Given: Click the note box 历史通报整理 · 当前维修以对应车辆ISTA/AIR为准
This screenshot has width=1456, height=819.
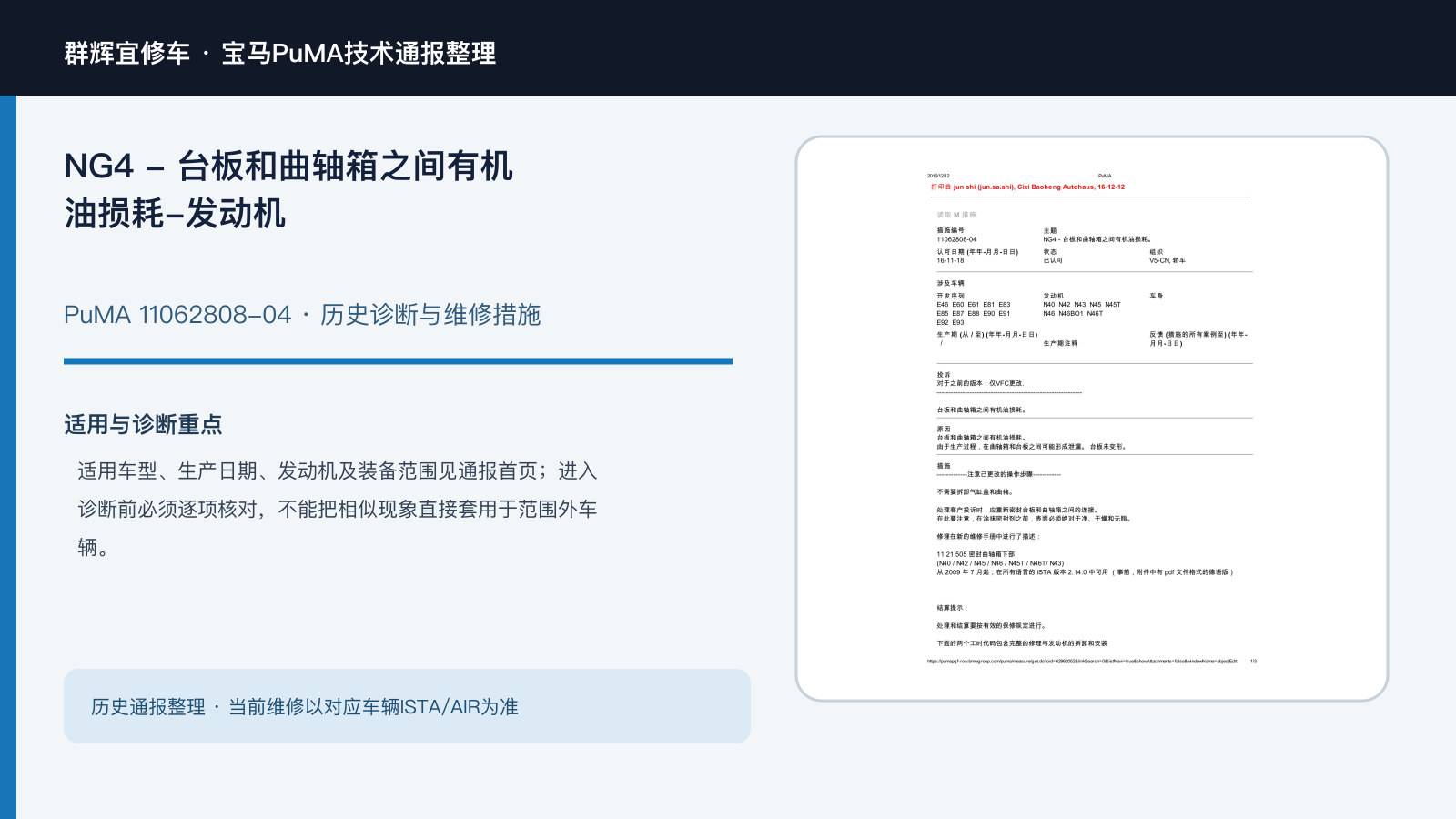Looking at the screenshot, I should [407, 706].
